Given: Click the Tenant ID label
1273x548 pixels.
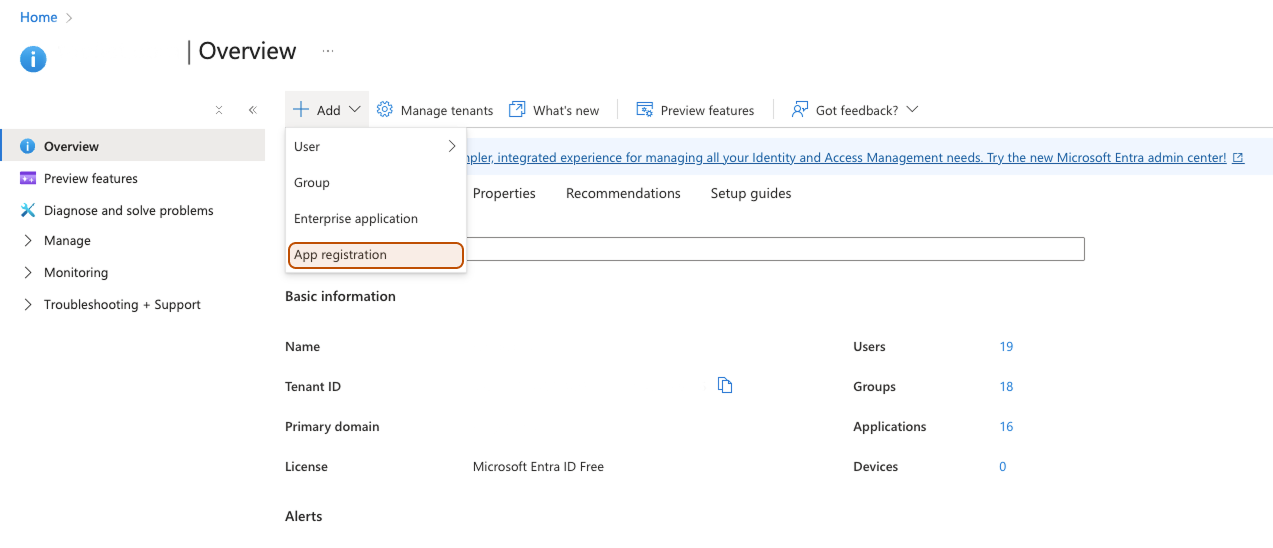Looking at the screenshot, I should (x=313, y=387).
